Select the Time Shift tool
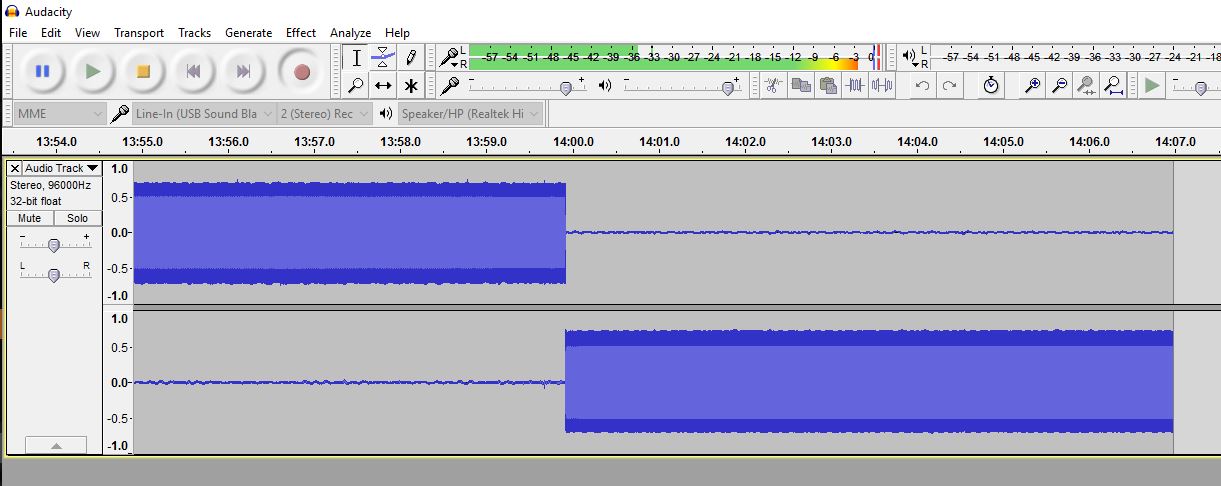1221x486 pixels. [x=383, y=86]
